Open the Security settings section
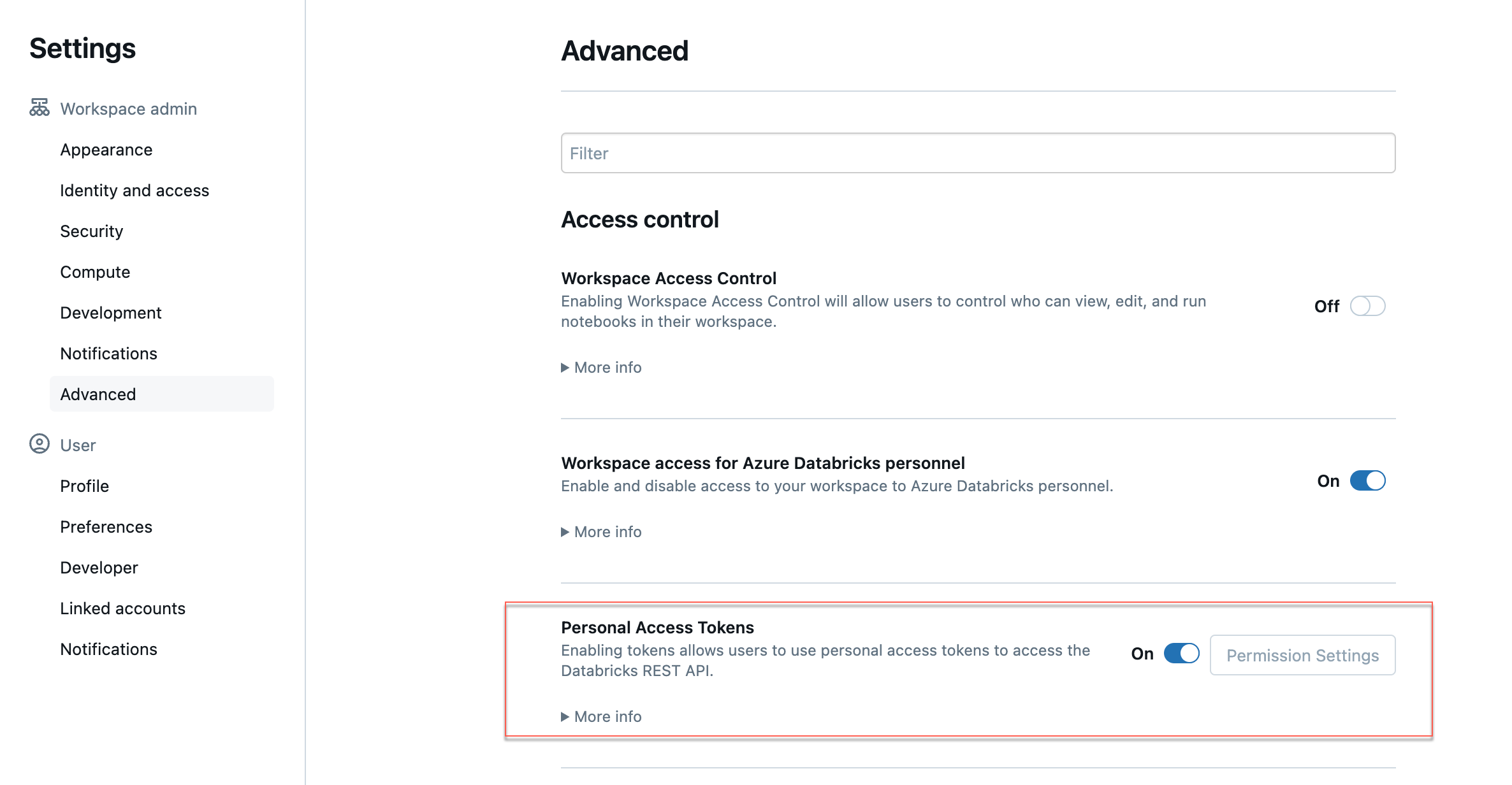Image resolution: width=1512 pixels, height=785 pixels. point(92,231)
